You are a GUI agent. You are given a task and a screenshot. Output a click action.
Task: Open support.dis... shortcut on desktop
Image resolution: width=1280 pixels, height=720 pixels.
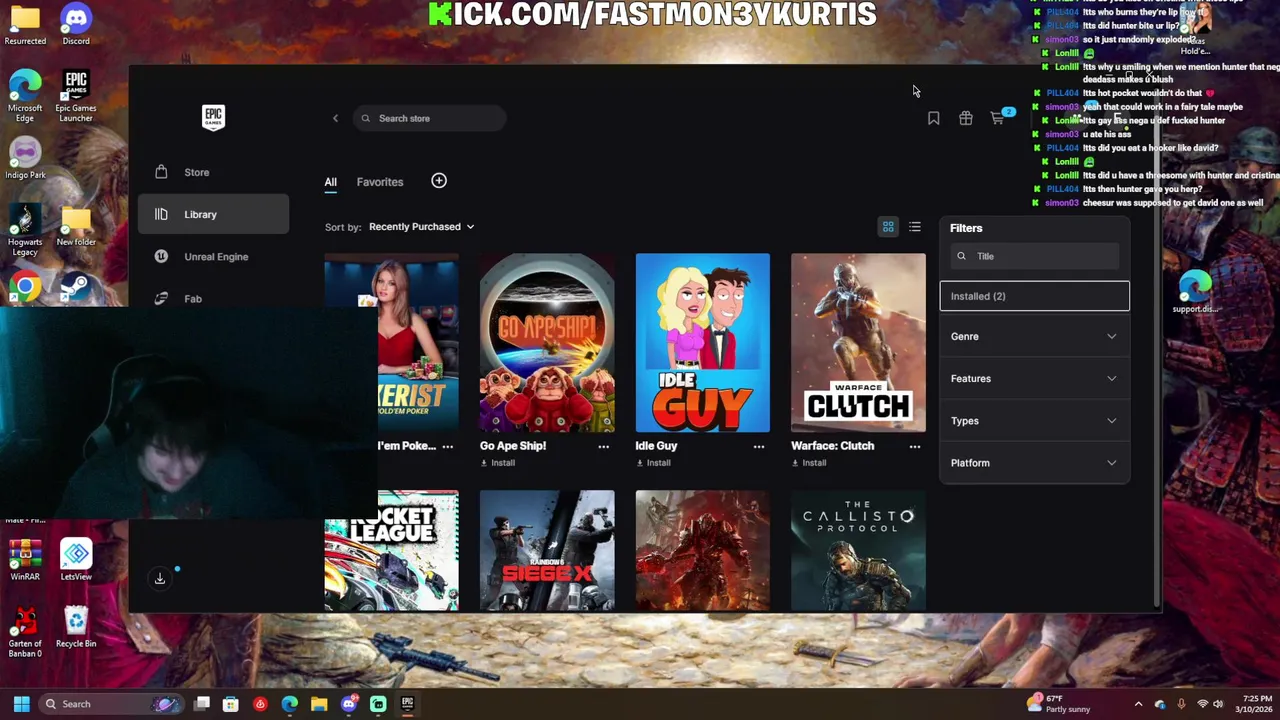click(1195, 292)
